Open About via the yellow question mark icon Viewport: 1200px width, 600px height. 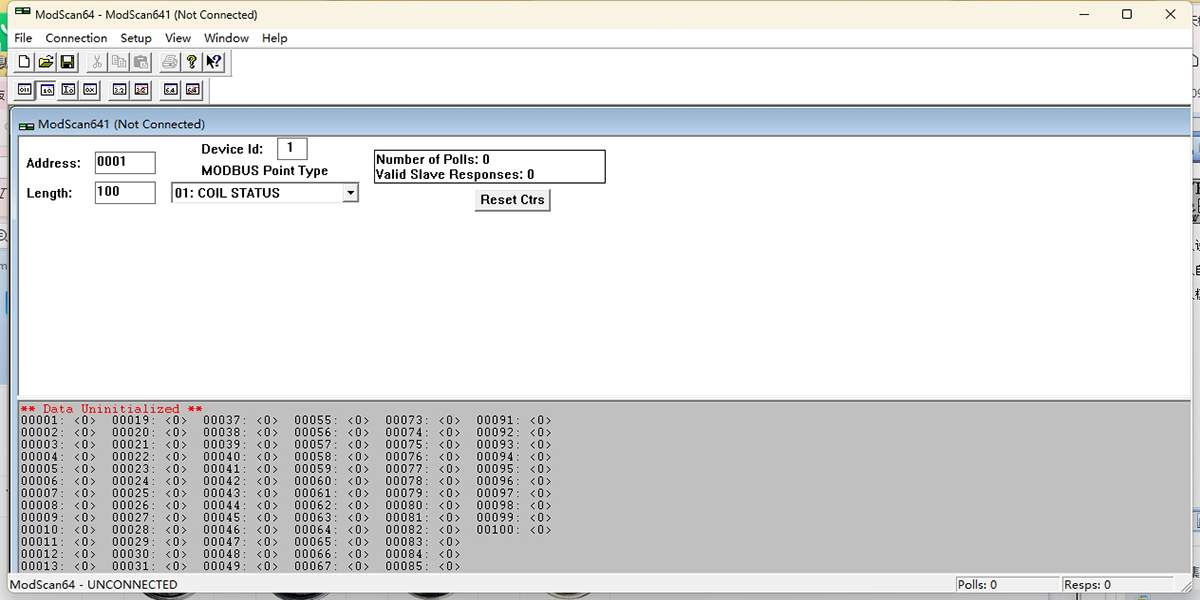pyautogui.click(x=192, y=62)
